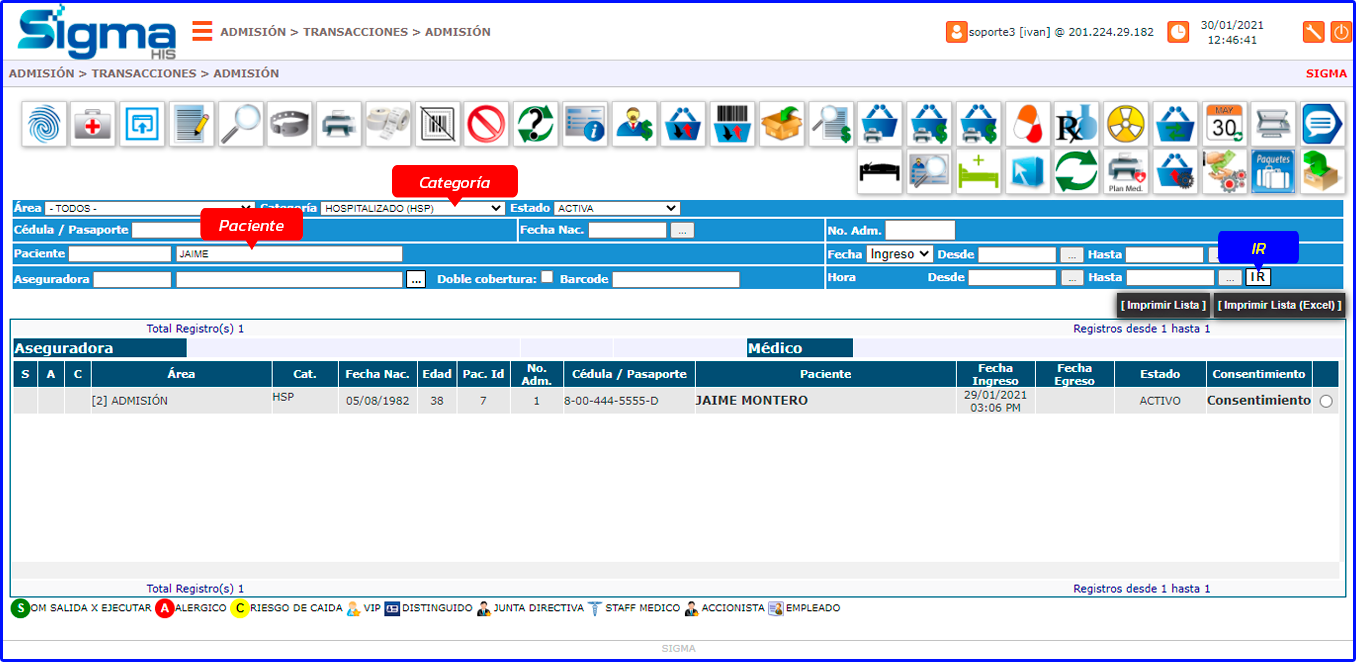Click the Consentimiento link in the row

1258,400
